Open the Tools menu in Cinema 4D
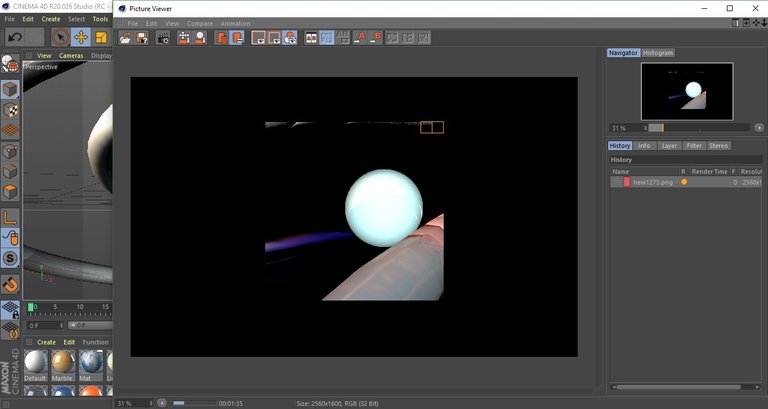 [100, 19]
